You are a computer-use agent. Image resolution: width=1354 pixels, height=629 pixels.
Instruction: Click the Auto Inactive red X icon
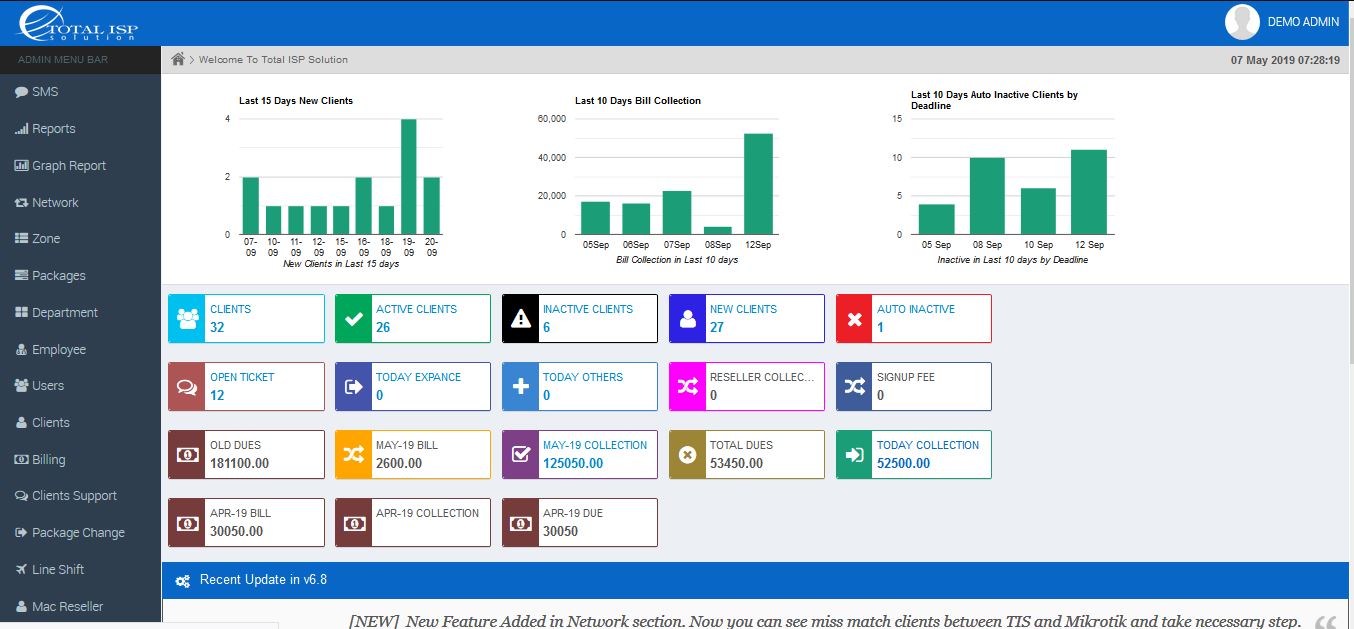(855, 319)
